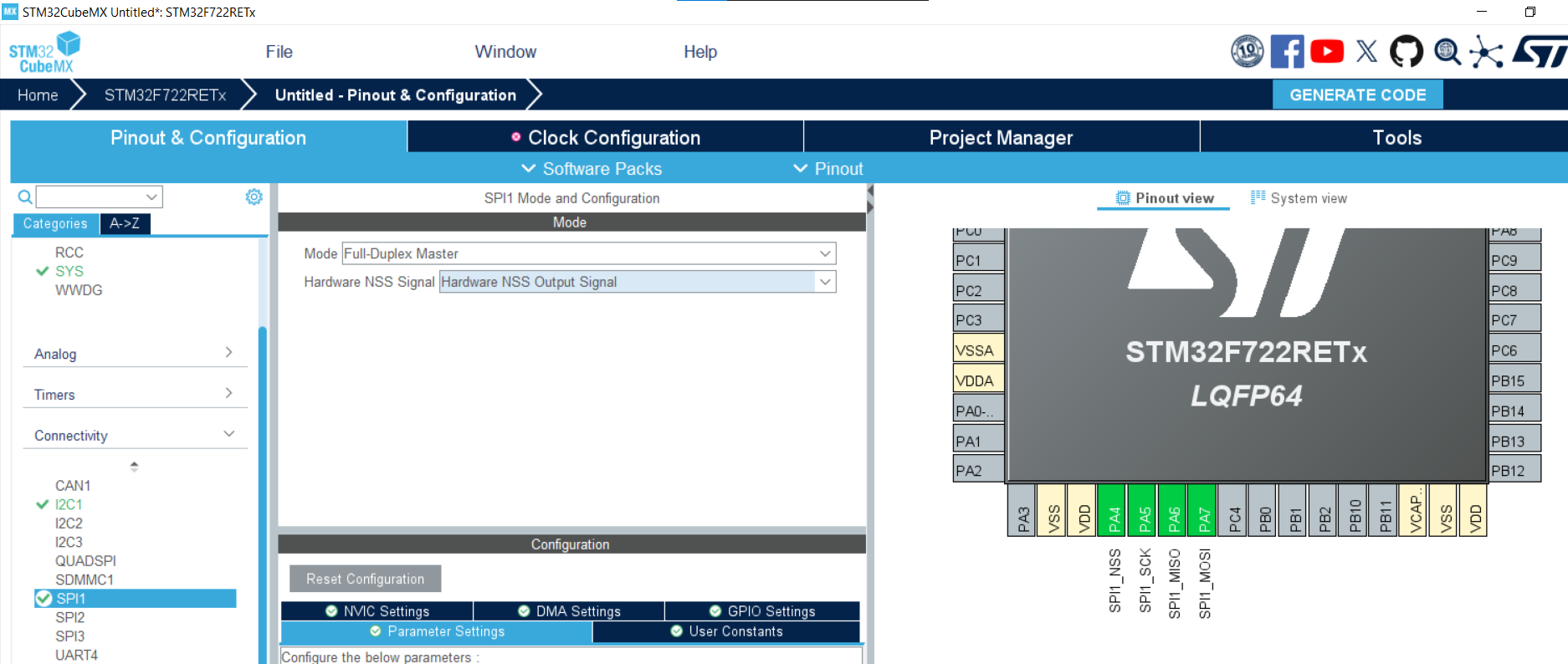Expand the Timers category

click(134, 395)
